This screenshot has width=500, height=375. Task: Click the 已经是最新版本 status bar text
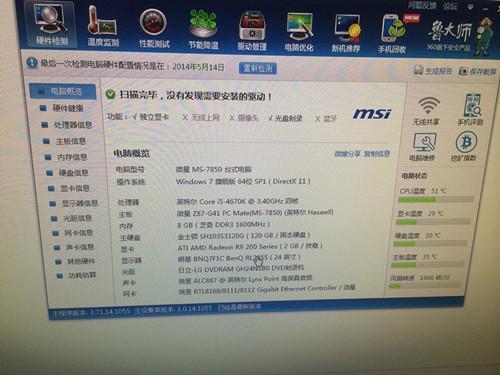click(240, 307)
